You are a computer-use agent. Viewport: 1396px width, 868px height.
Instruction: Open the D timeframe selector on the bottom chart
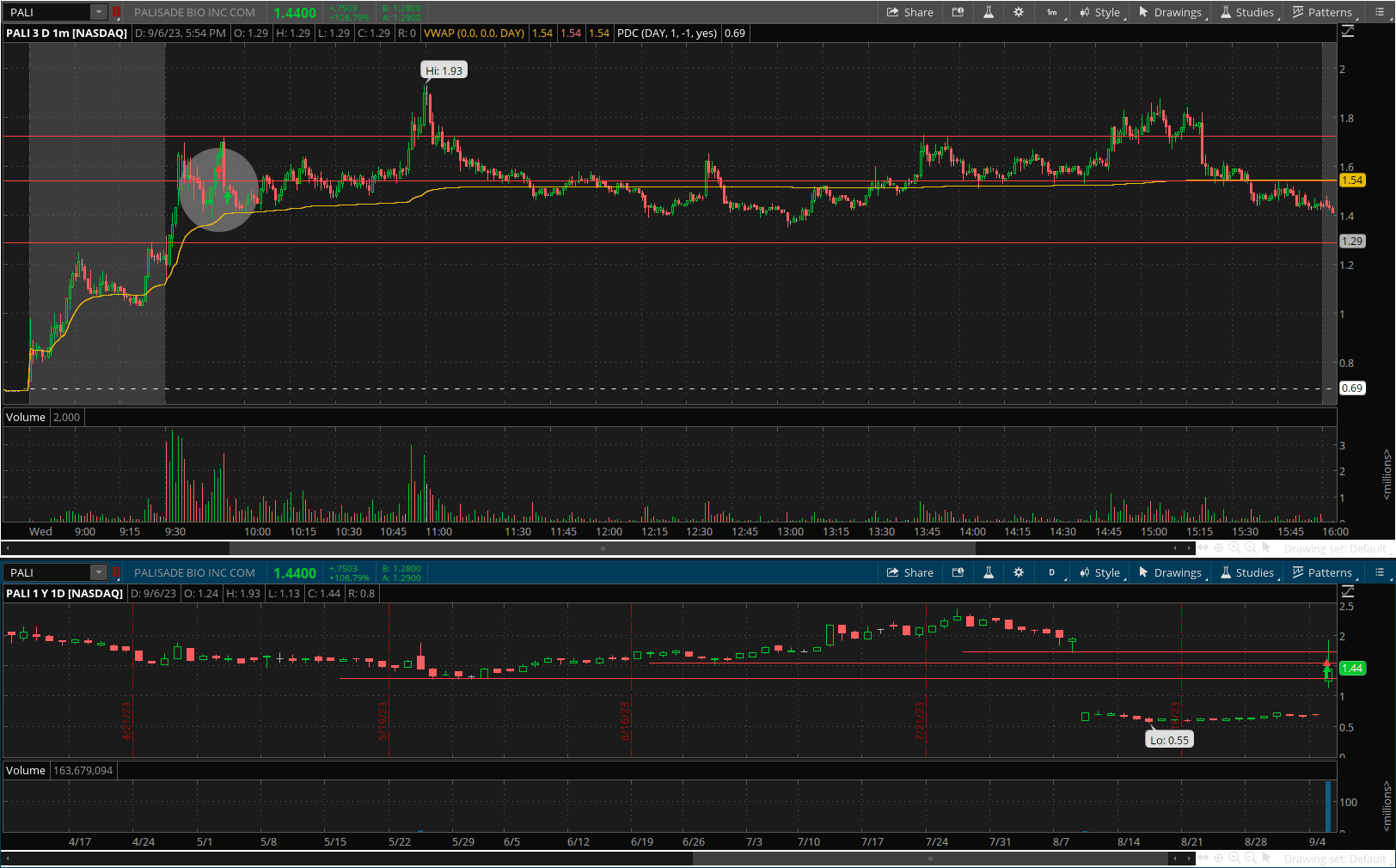(1052, 572)
